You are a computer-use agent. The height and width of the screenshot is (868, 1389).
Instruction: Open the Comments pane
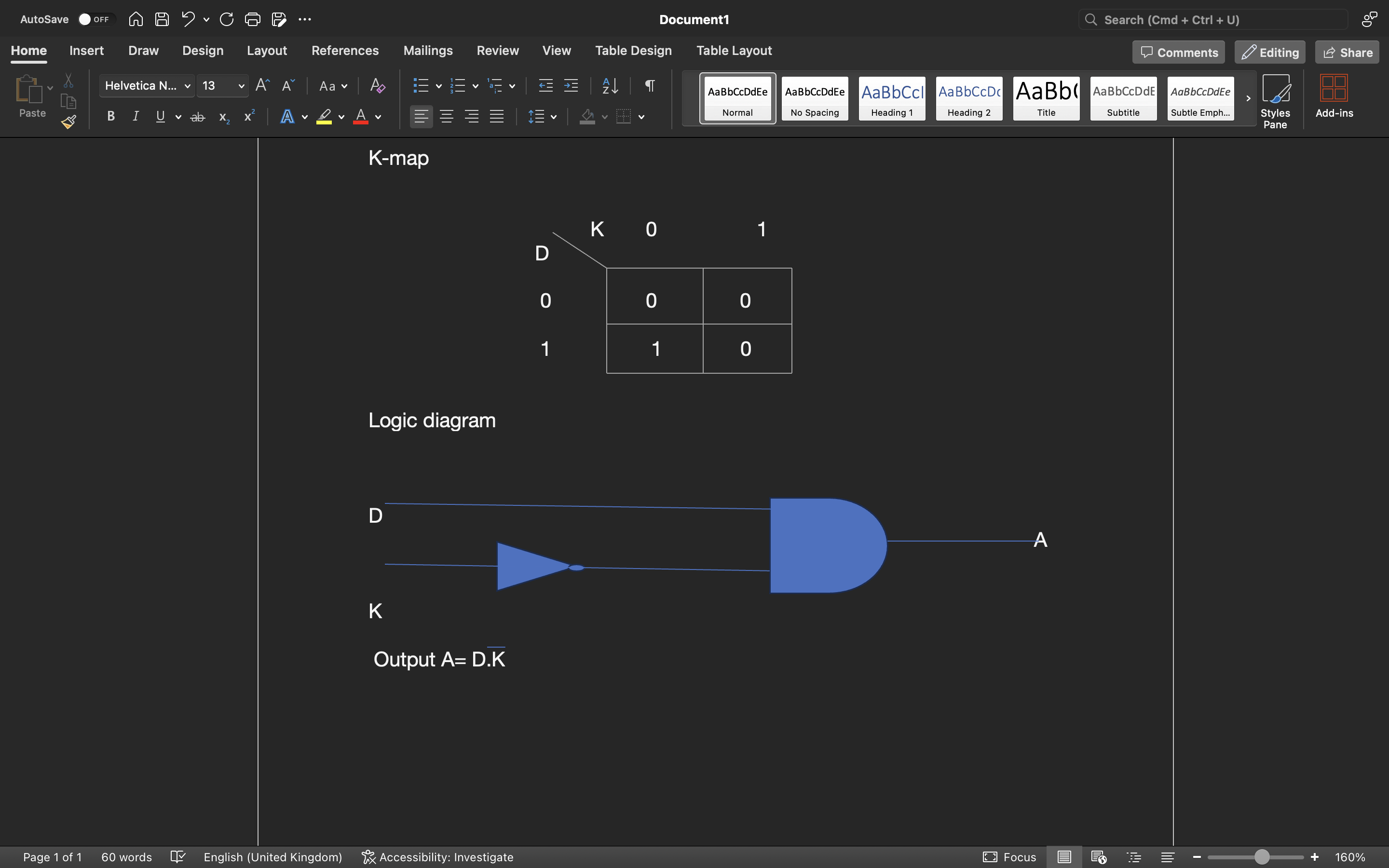click(1178, 52)
